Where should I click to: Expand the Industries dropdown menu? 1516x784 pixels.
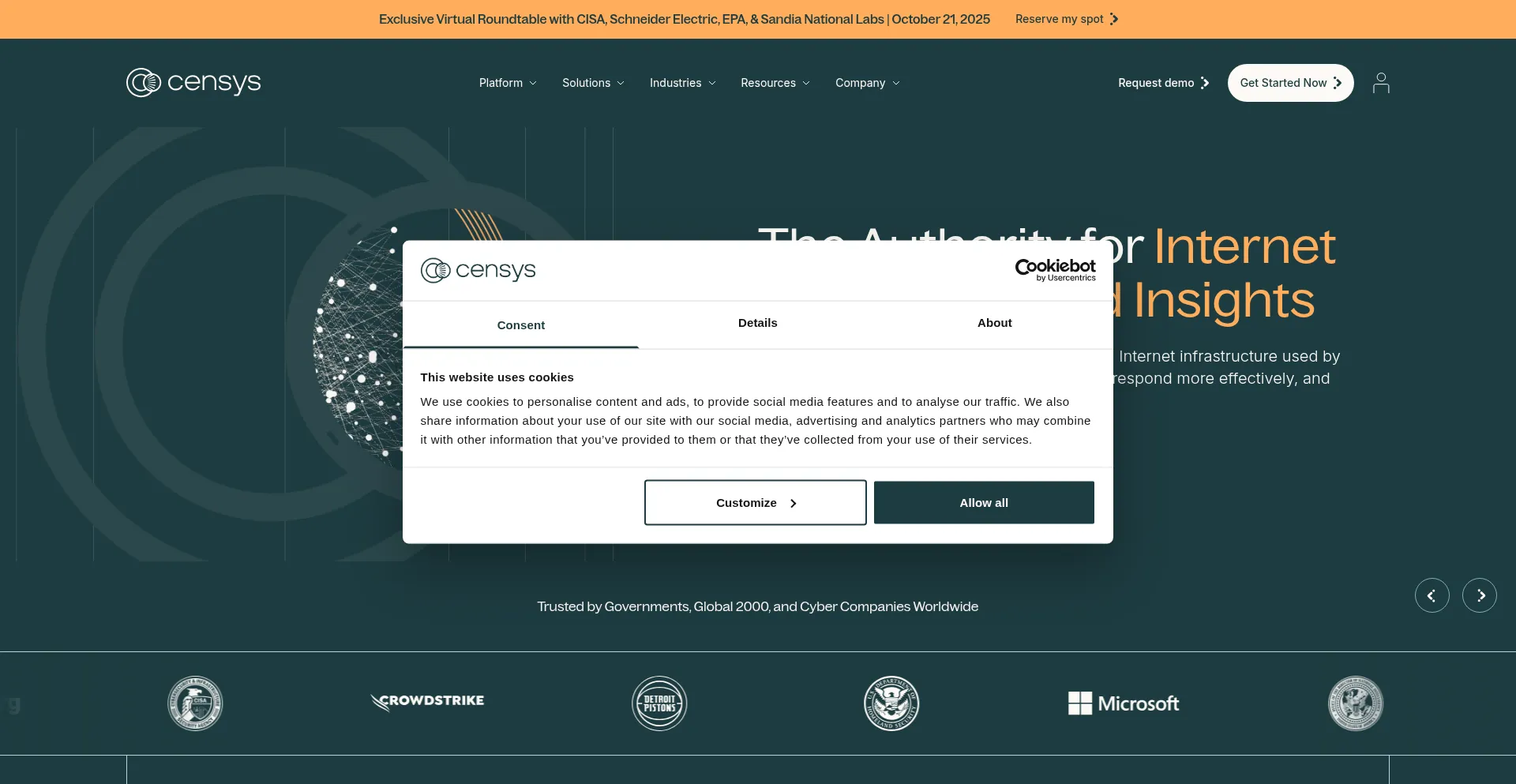point(682,83)
